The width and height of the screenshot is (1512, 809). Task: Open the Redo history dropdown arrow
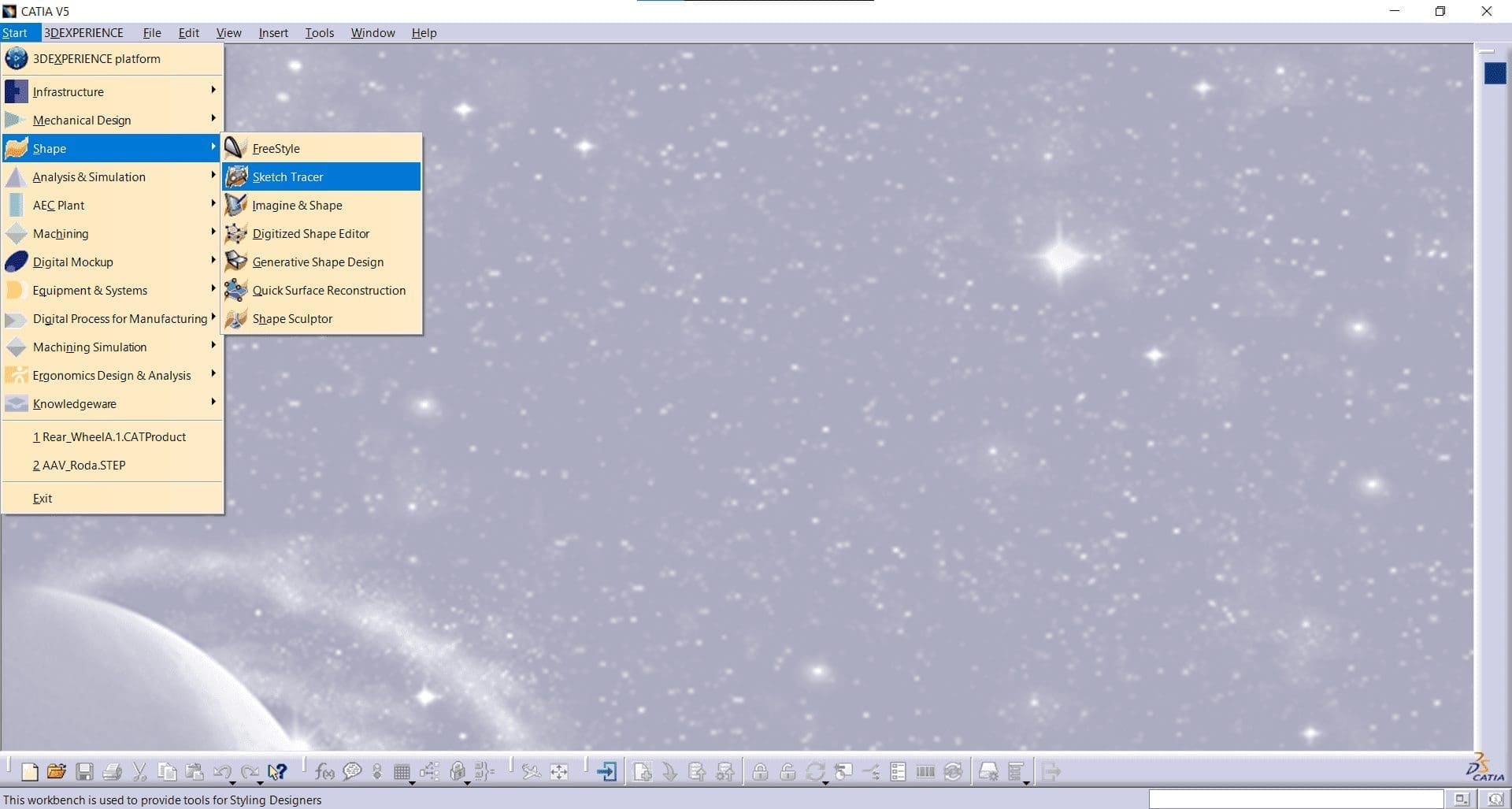[x=260, y=783]
